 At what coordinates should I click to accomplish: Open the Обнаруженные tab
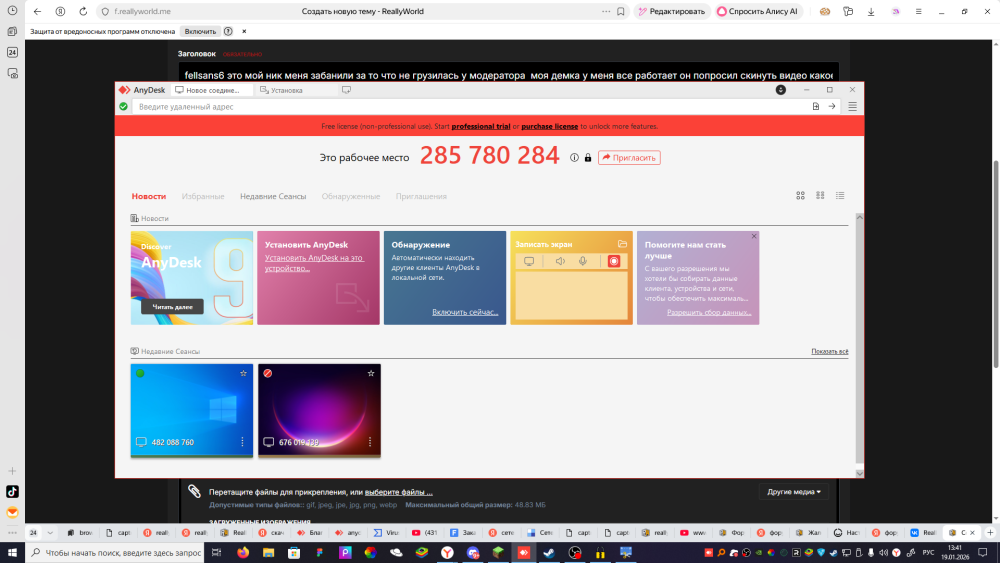pos(351,196)
